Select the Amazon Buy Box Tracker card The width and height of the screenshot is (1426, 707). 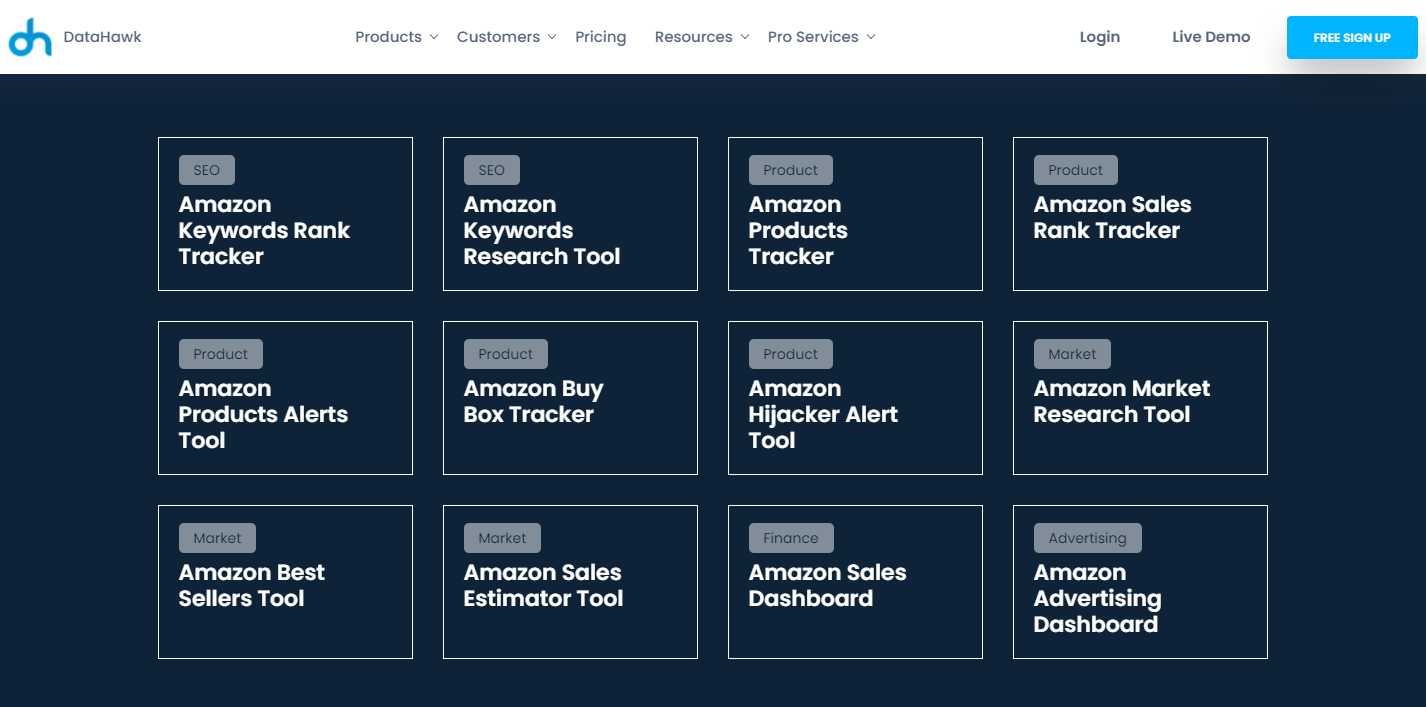pos(570,398)
